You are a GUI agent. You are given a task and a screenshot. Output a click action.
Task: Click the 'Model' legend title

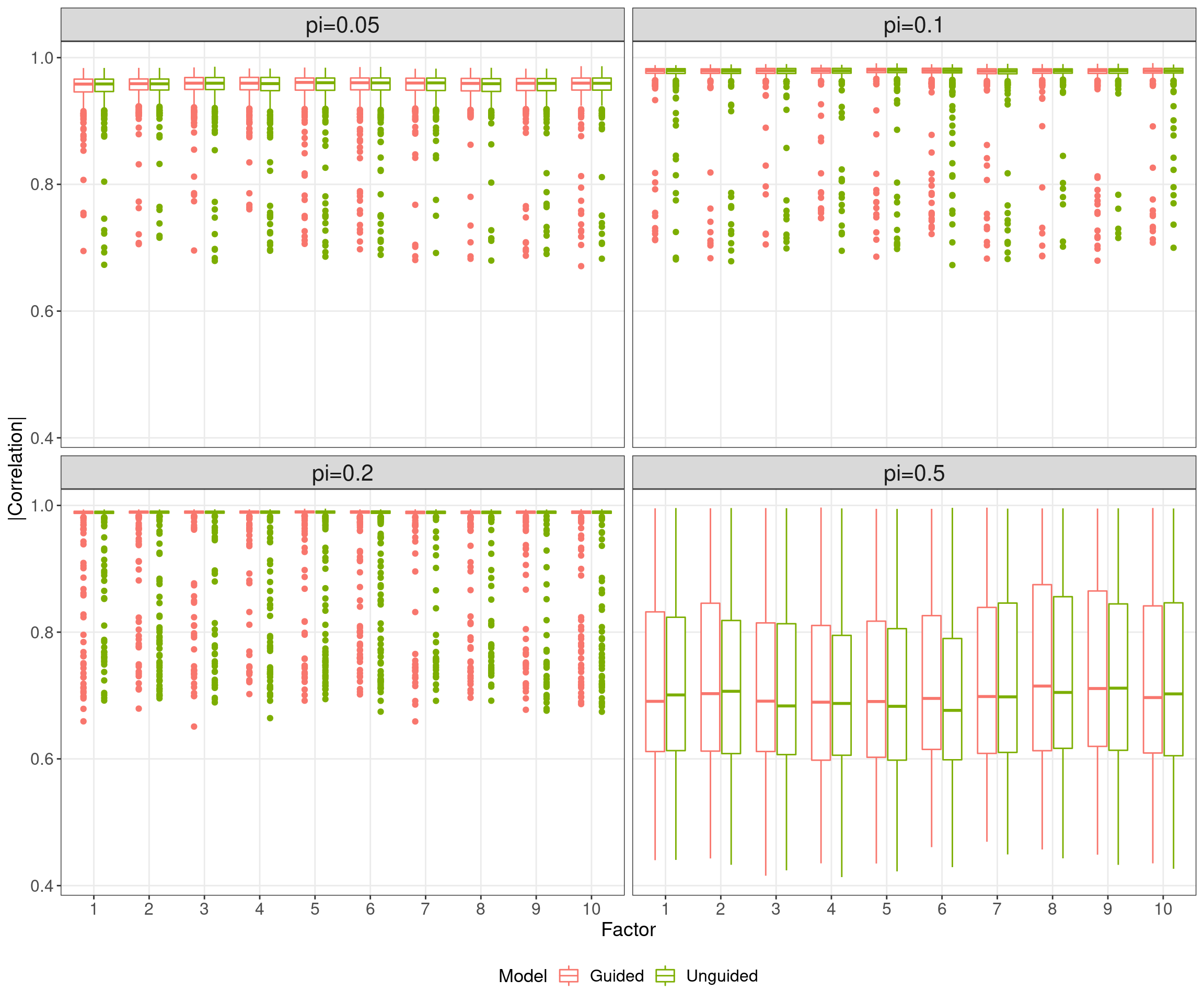[522, 976]
